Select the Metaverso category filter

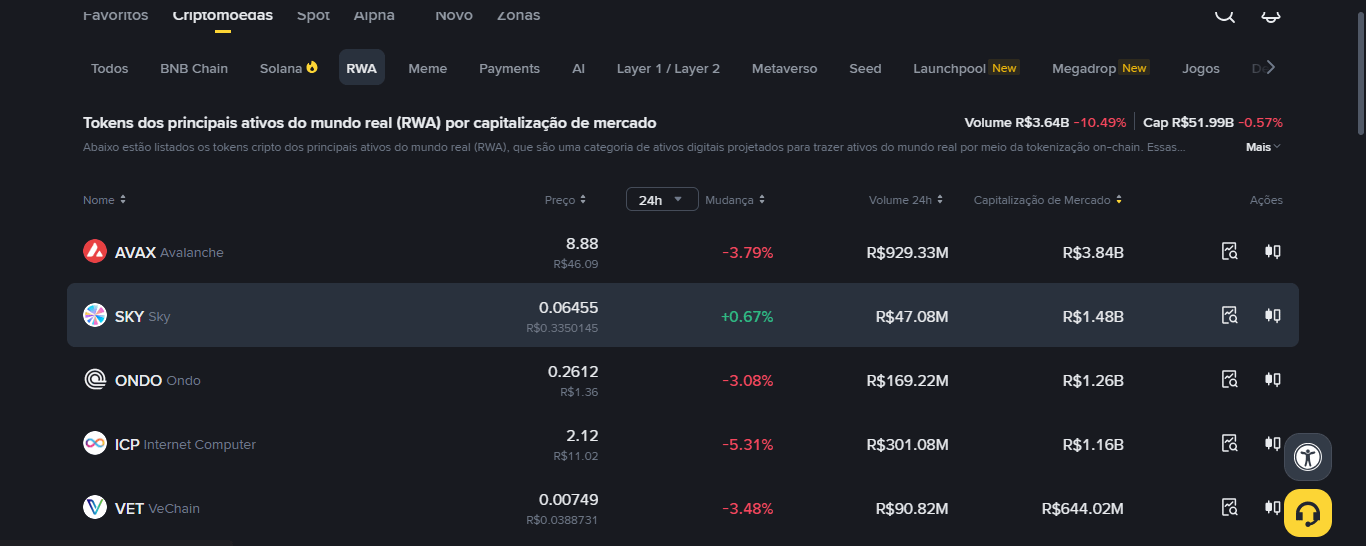pyautogui.click(x=784, y=68)
